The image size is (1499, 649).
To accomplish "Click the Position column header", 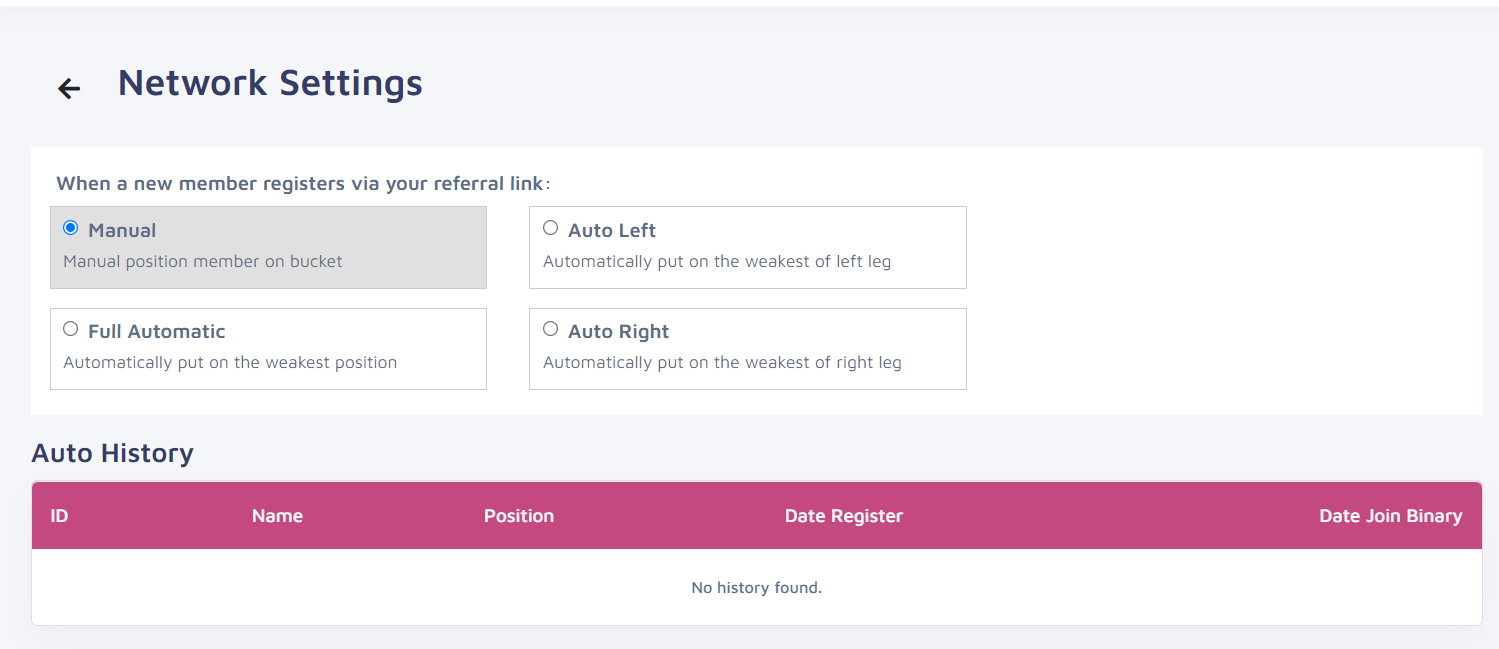I will (x=519, y=516).
